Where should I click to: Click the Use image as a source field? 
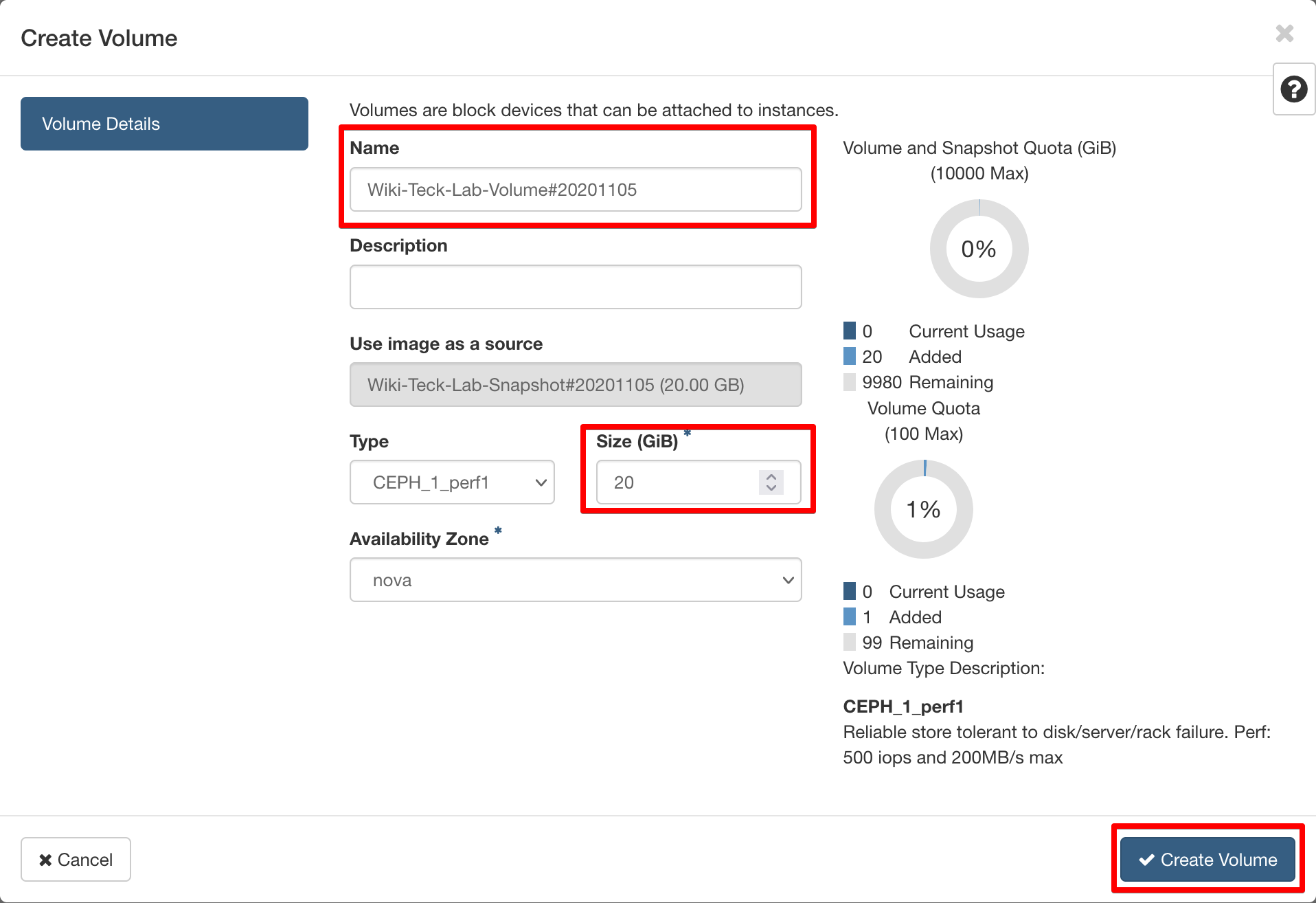[575, 385]
